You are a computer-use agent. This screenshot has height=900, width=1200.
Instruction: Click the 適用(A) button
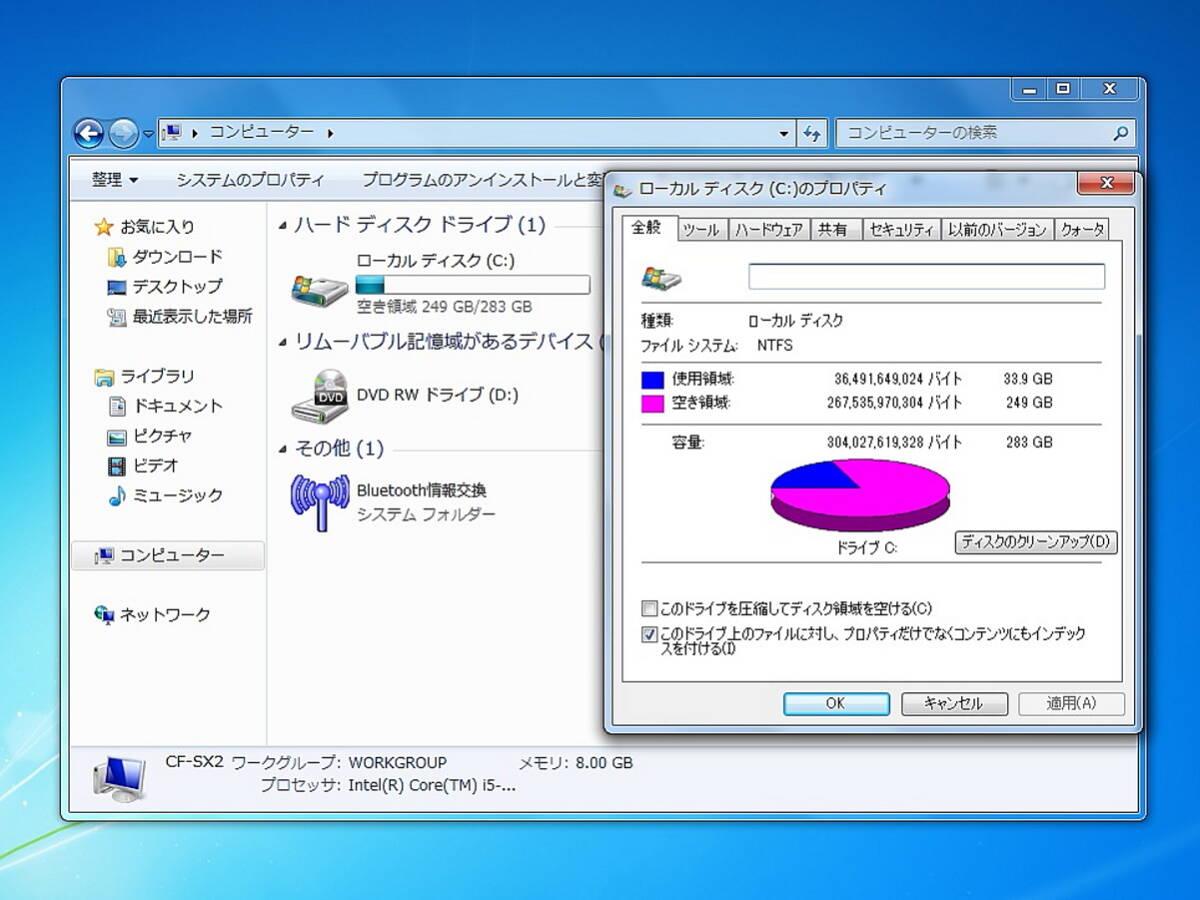pos(1071,703)
